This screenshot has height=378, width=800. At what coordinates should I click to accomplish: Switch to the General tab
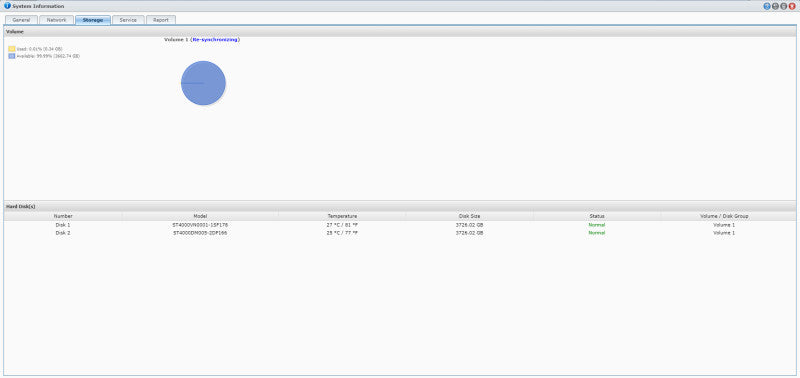tap(21, 20)
